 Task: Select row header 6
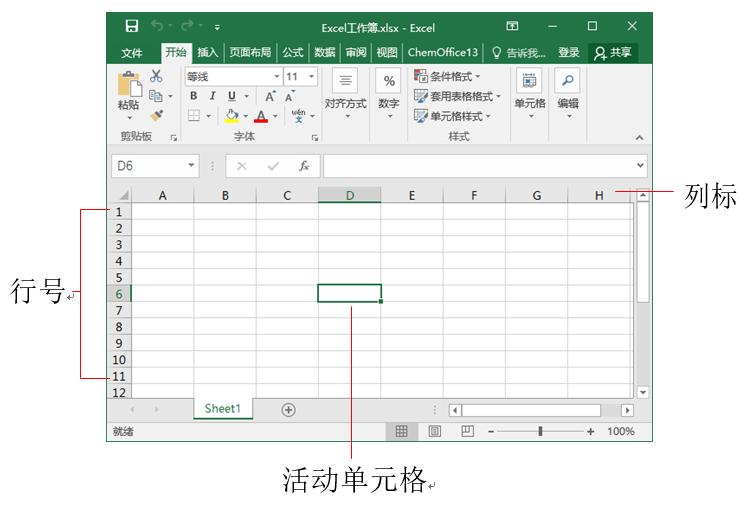[118, 294]
